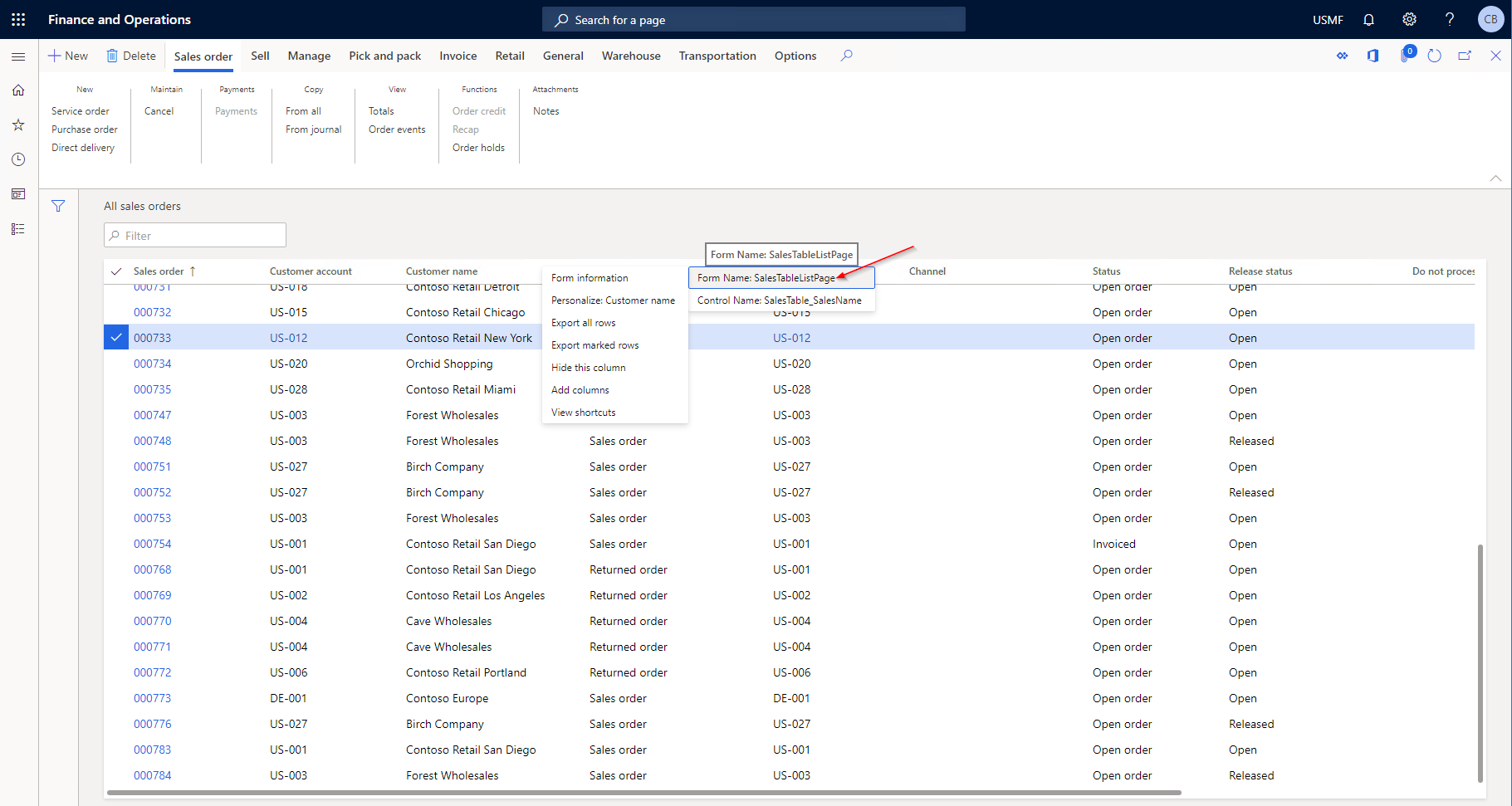Open sales order 000732 link
The width and height of the screenshot is (1512, 806).
pos(153,312)
